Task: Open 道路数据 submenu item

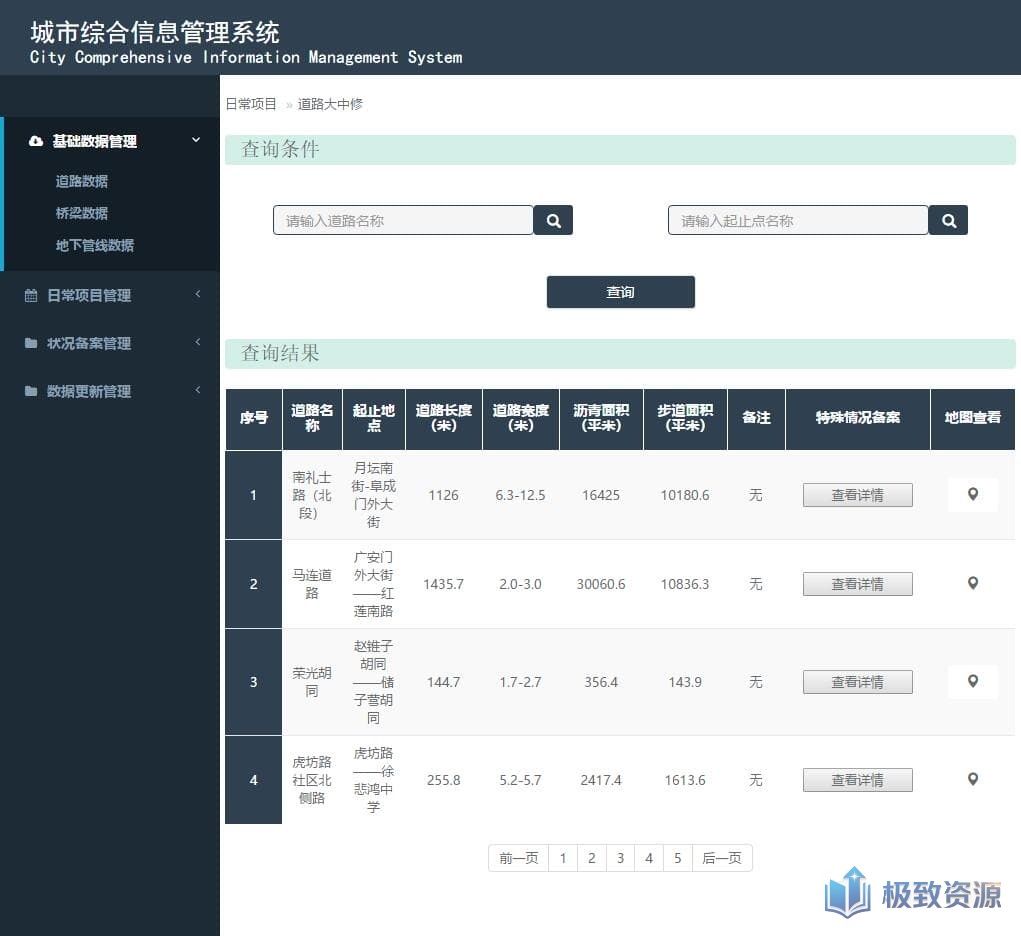Action: tap(81, 181)
